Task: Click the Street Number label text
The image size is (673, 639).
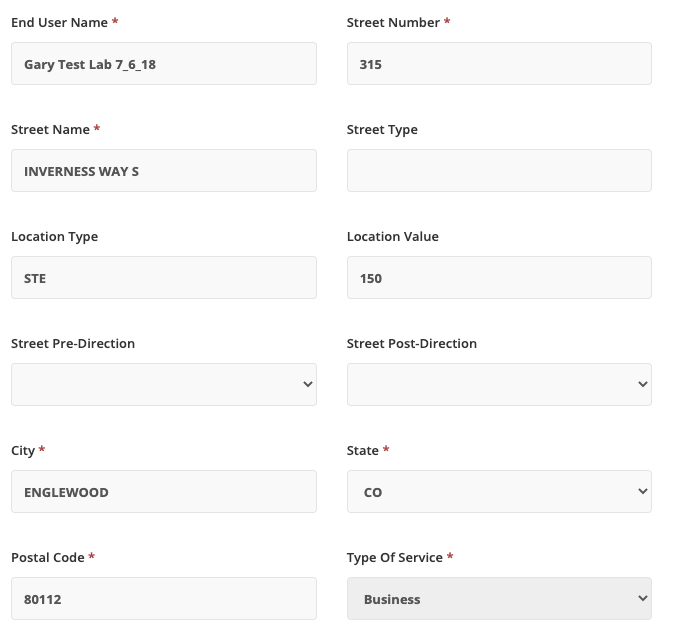Action: pyautogui.click(x=392, y=22)
